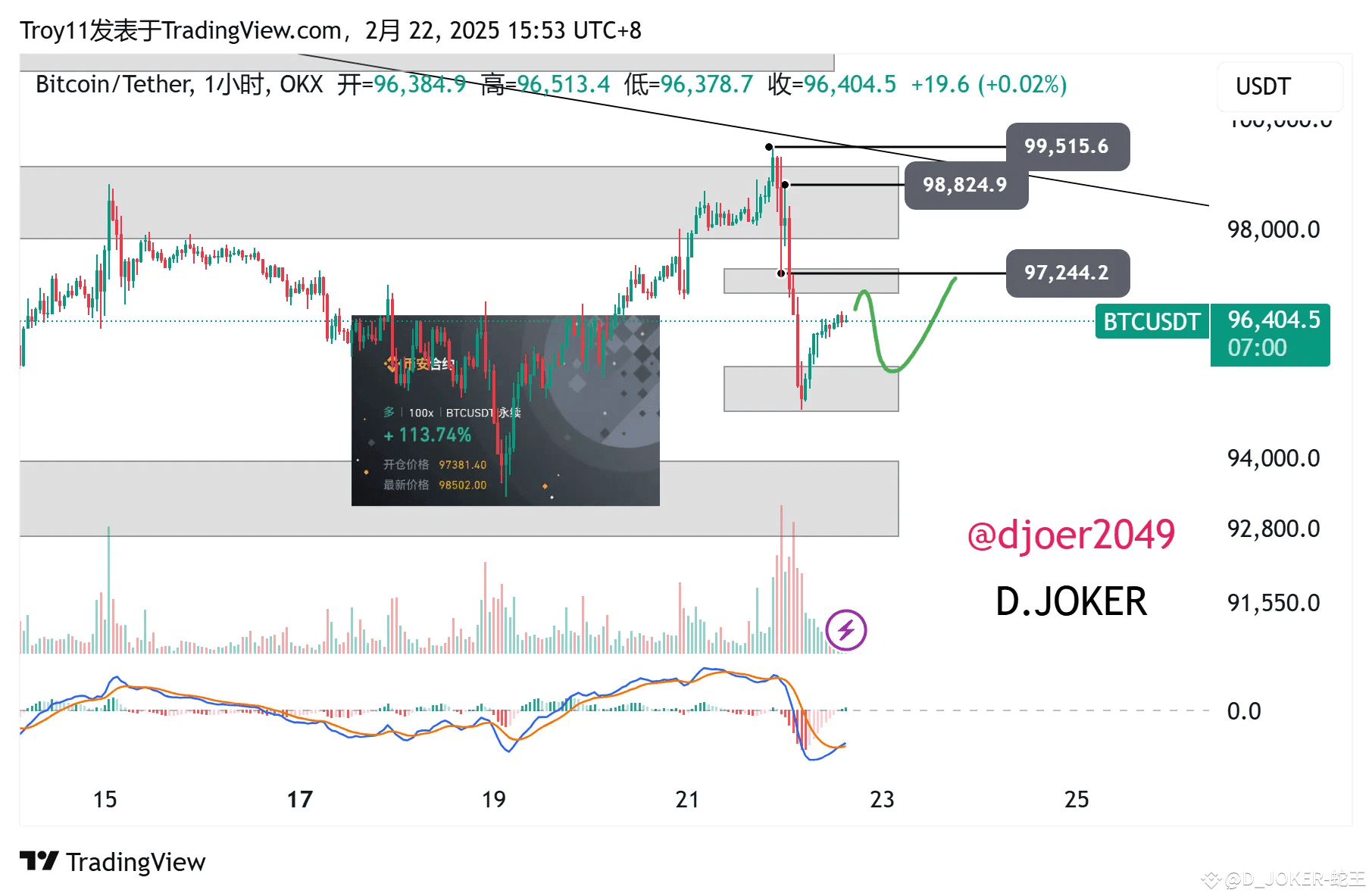Open the +113.74% profit card image

505,411
